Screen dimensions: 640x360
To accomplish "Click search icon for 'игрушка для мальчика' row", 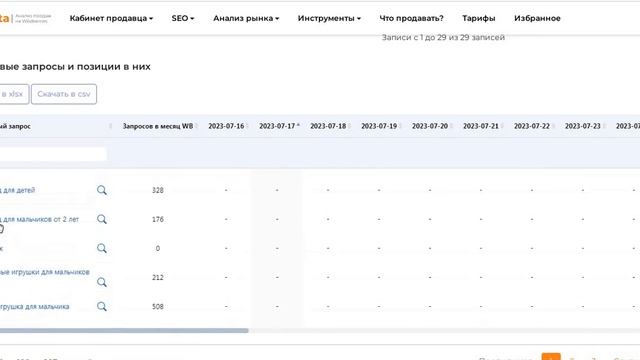I will click(x=102, y=307).
